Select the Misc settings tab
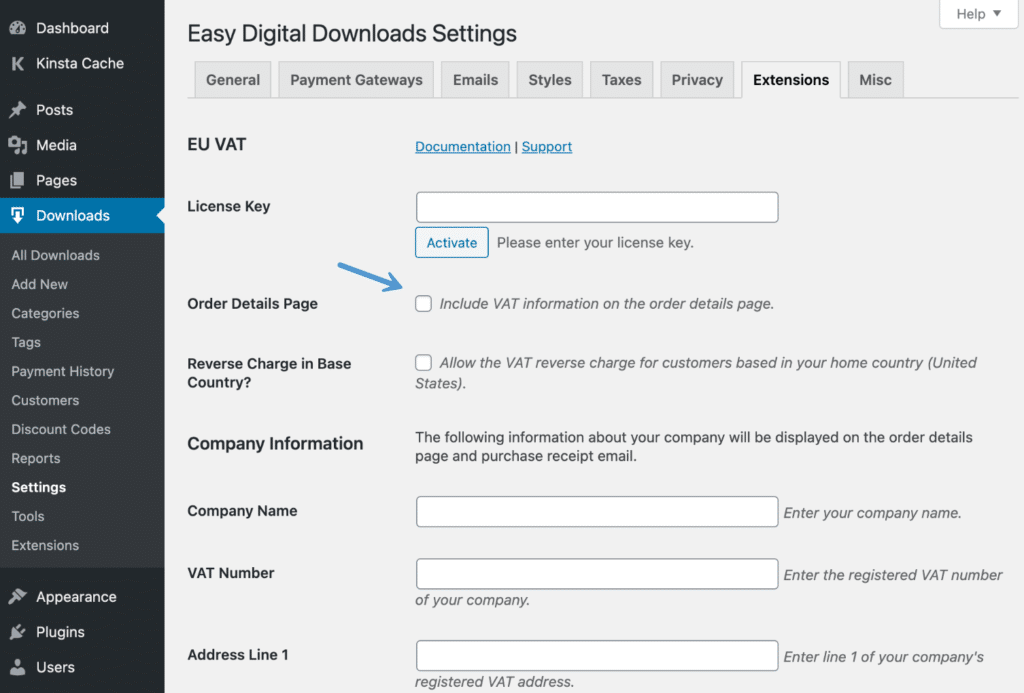The width and height of the screenshot is (1024, 693). [x=875, y=80]
